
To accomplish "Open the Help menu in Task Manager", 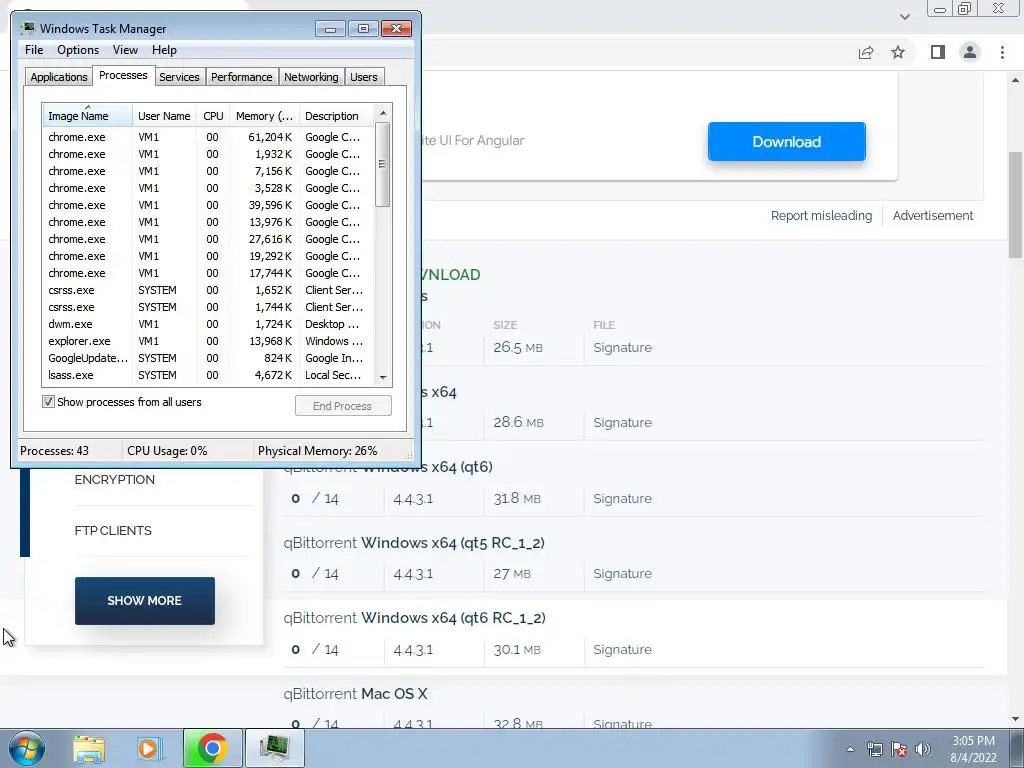I will (x=164, y=50).
